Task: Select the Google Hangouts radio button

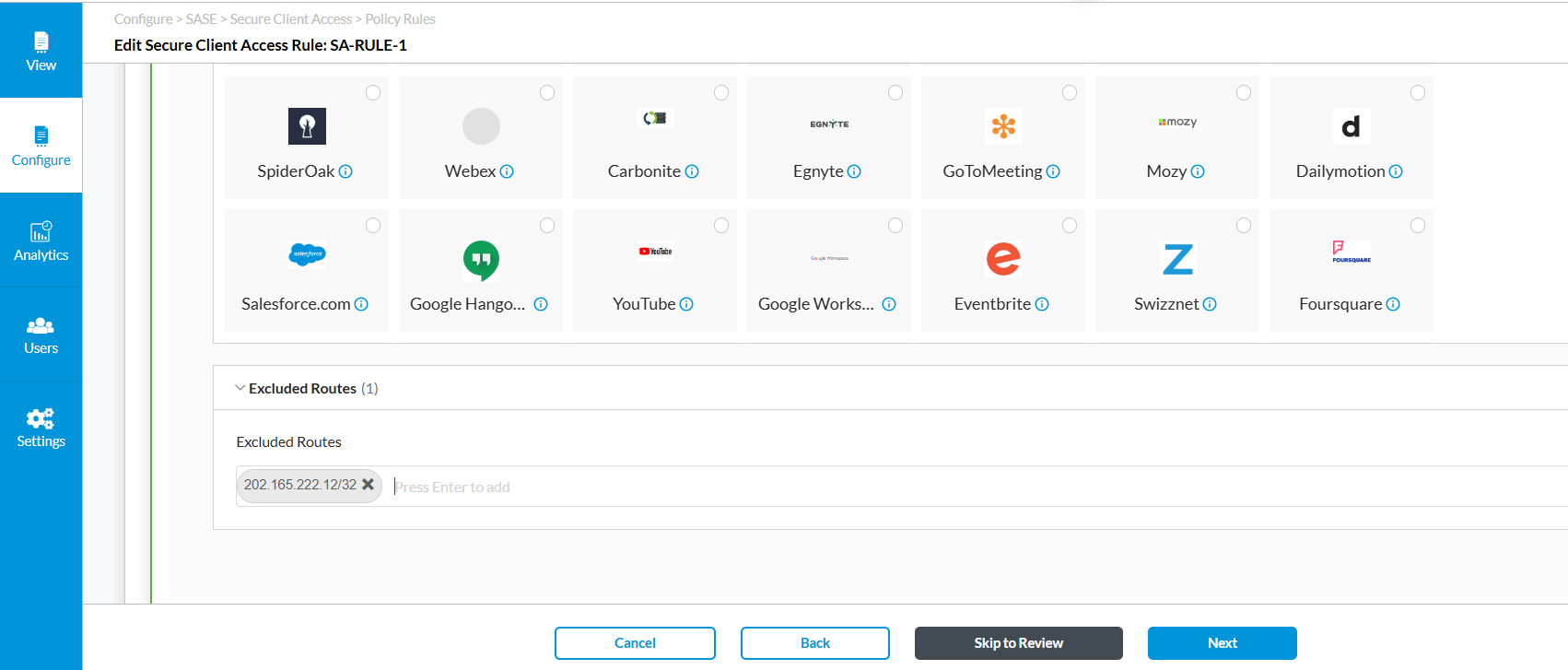Action: (x=547, y=225)
